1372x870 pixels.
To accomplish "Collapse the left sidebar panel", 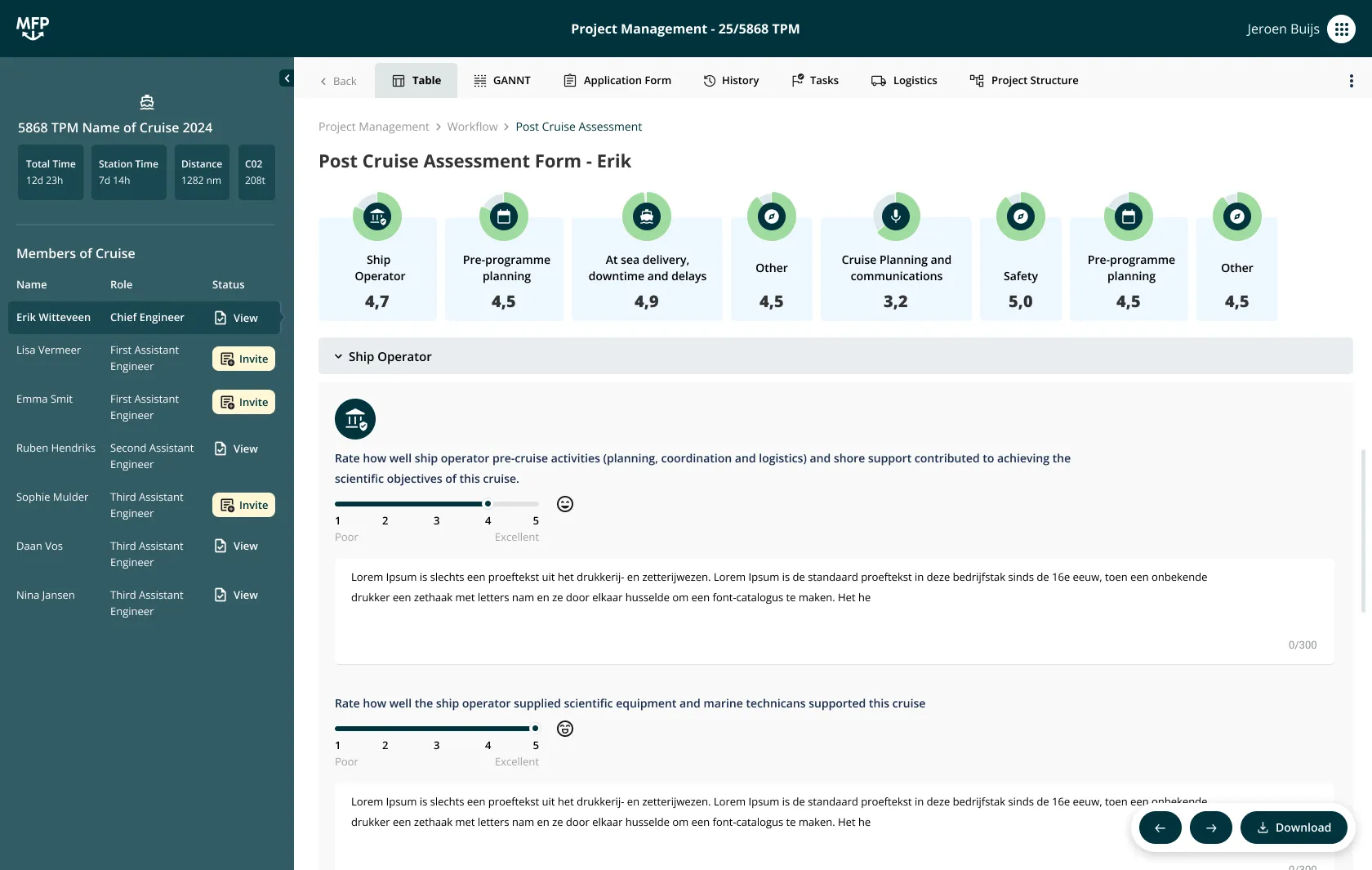I will (x=287, y=78).
